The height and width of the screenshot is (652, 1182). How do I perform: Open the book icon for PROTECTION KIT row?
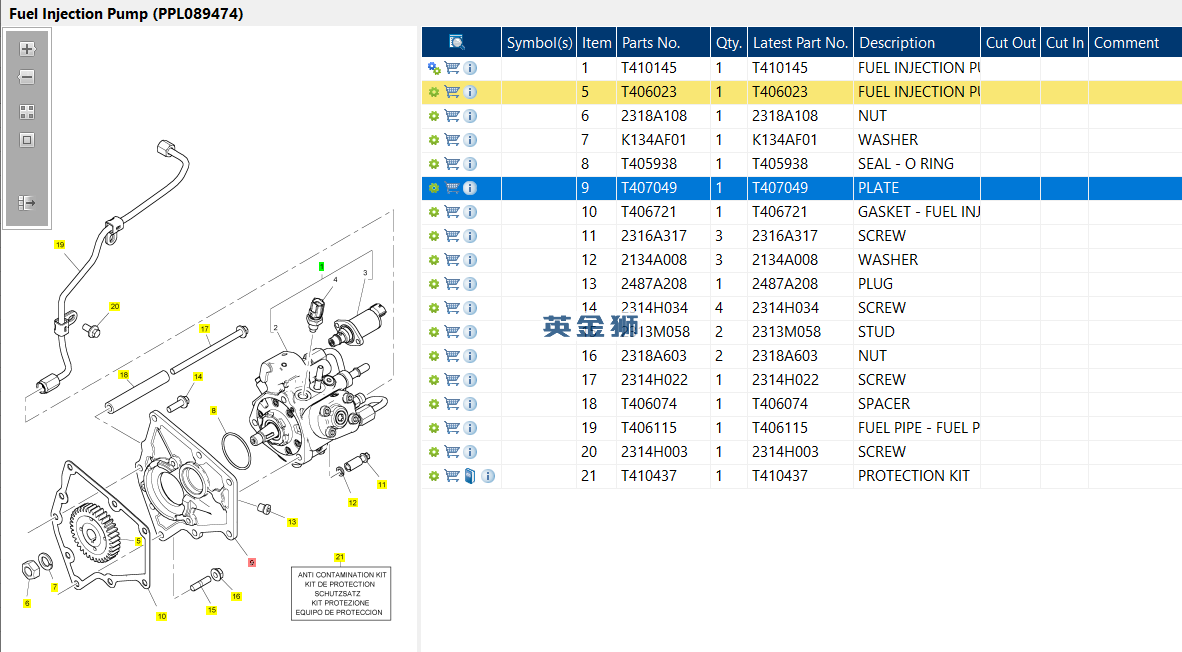tap(470, 476)
